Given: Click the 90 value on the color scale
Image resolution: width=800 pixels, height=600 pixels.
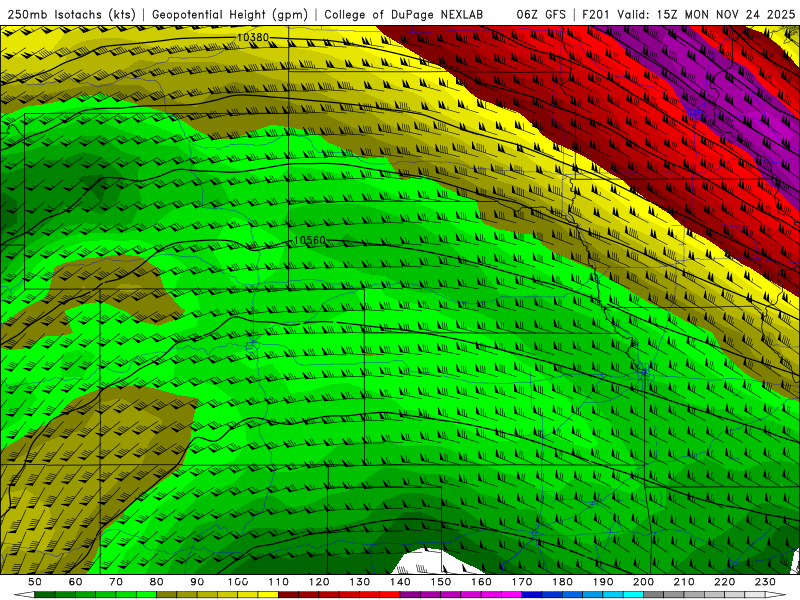Looking at the screenshot, I should click(x=197, y=582).
